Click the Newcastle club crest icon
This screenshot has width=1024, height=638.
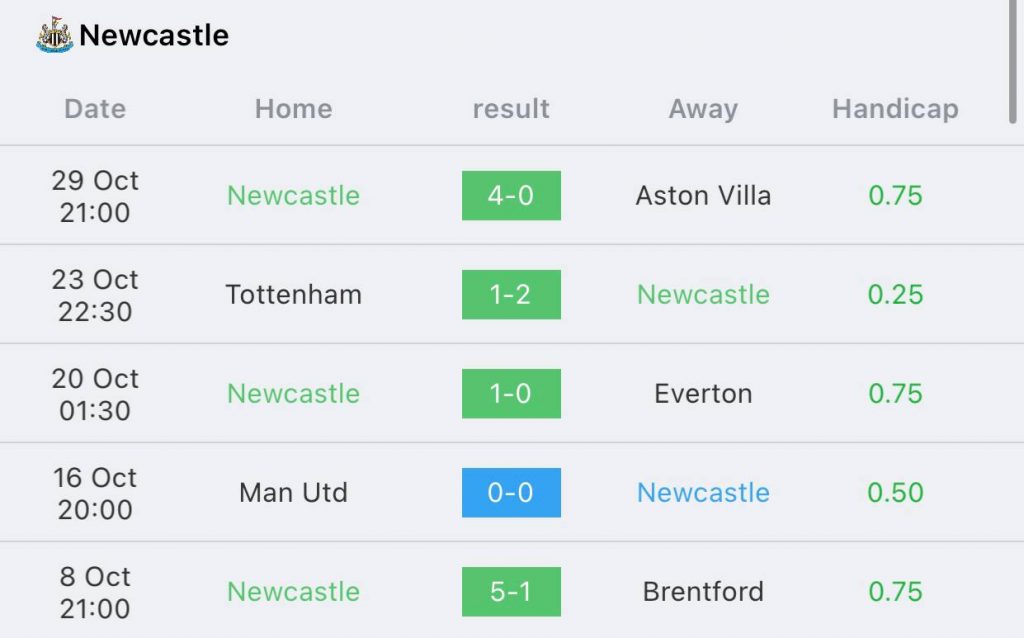tap(54, 35)
